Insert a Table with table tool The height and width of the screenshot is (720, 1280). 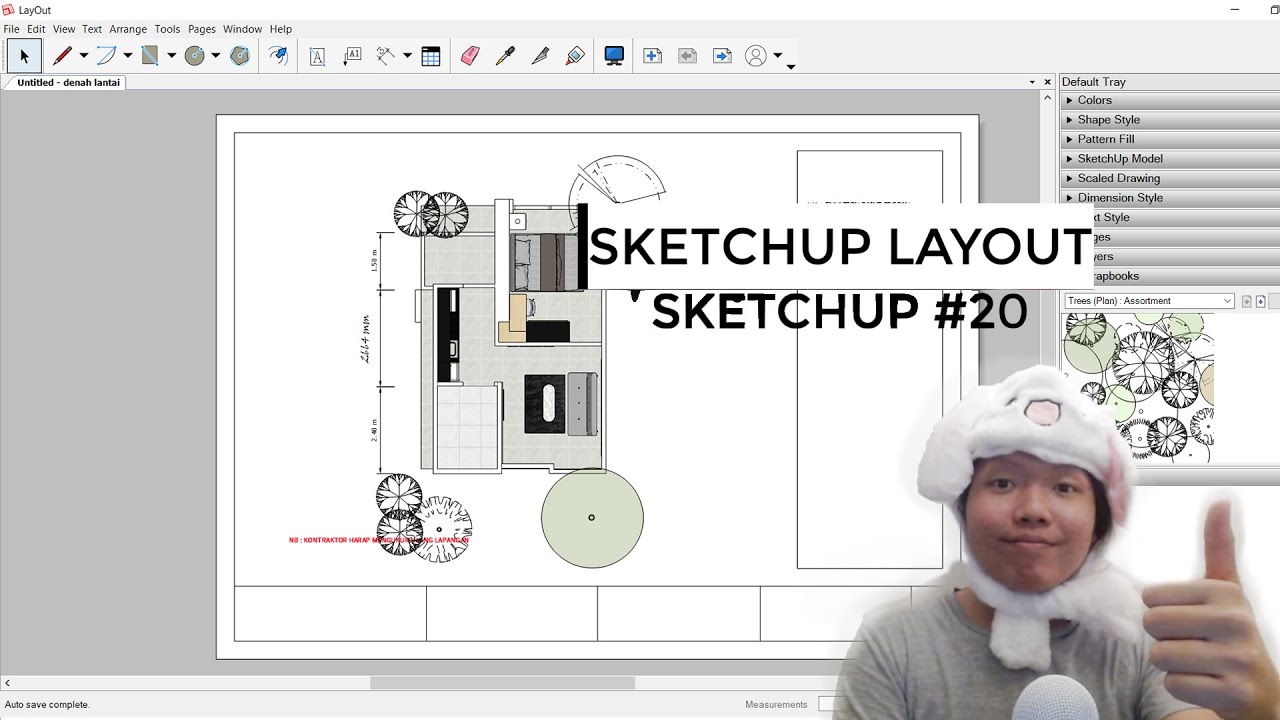[431, 57]
